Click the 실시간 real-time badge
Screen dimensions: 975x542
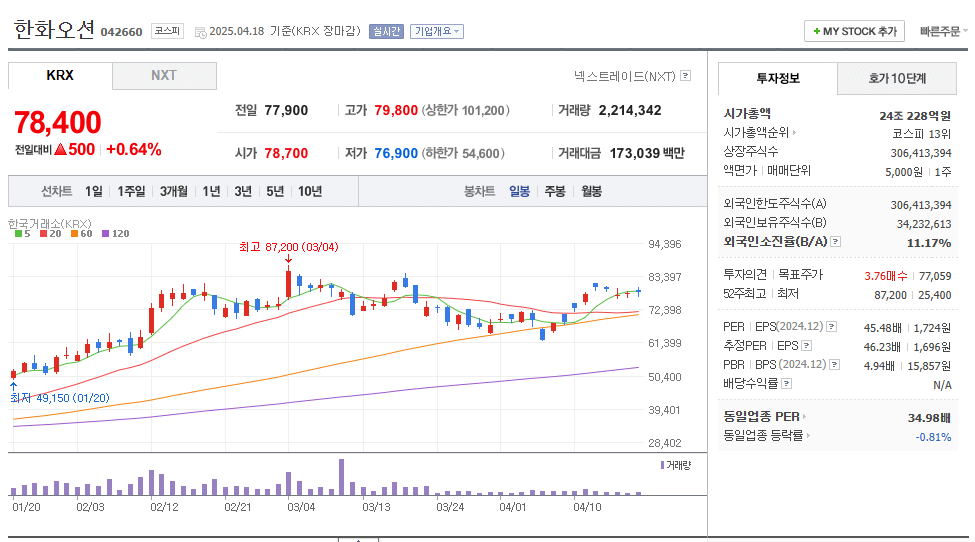coord(387,31)
